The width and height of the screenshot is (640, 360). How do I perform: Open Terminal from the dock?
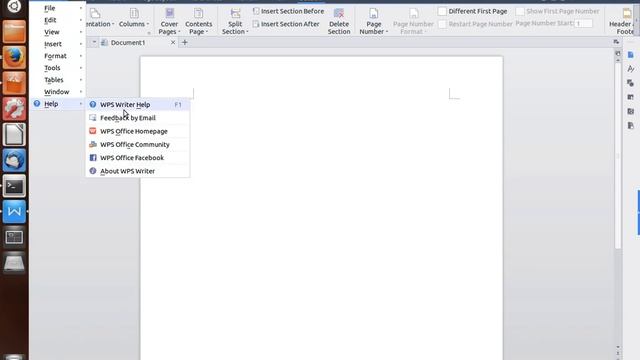coord(14,186)
